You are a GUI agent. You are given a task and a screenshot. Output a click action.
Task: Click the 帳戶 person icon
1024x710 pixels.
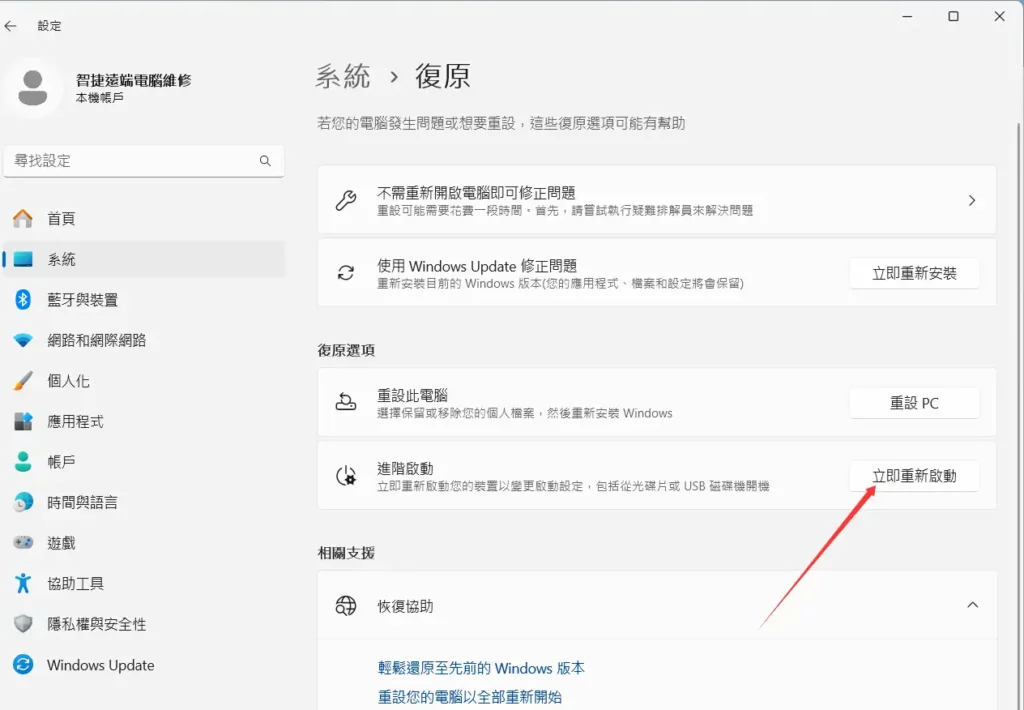pos(23,462)
